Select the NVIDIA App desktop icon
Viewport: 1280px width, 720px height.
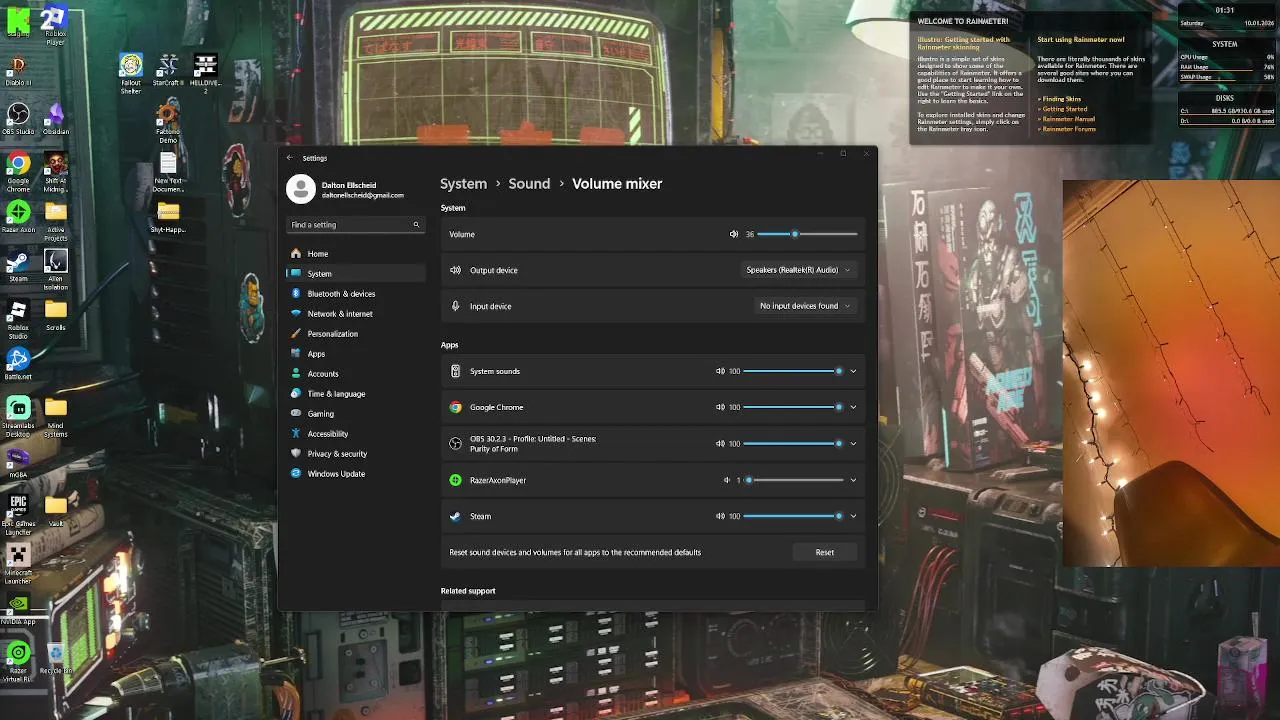[18, 610]
